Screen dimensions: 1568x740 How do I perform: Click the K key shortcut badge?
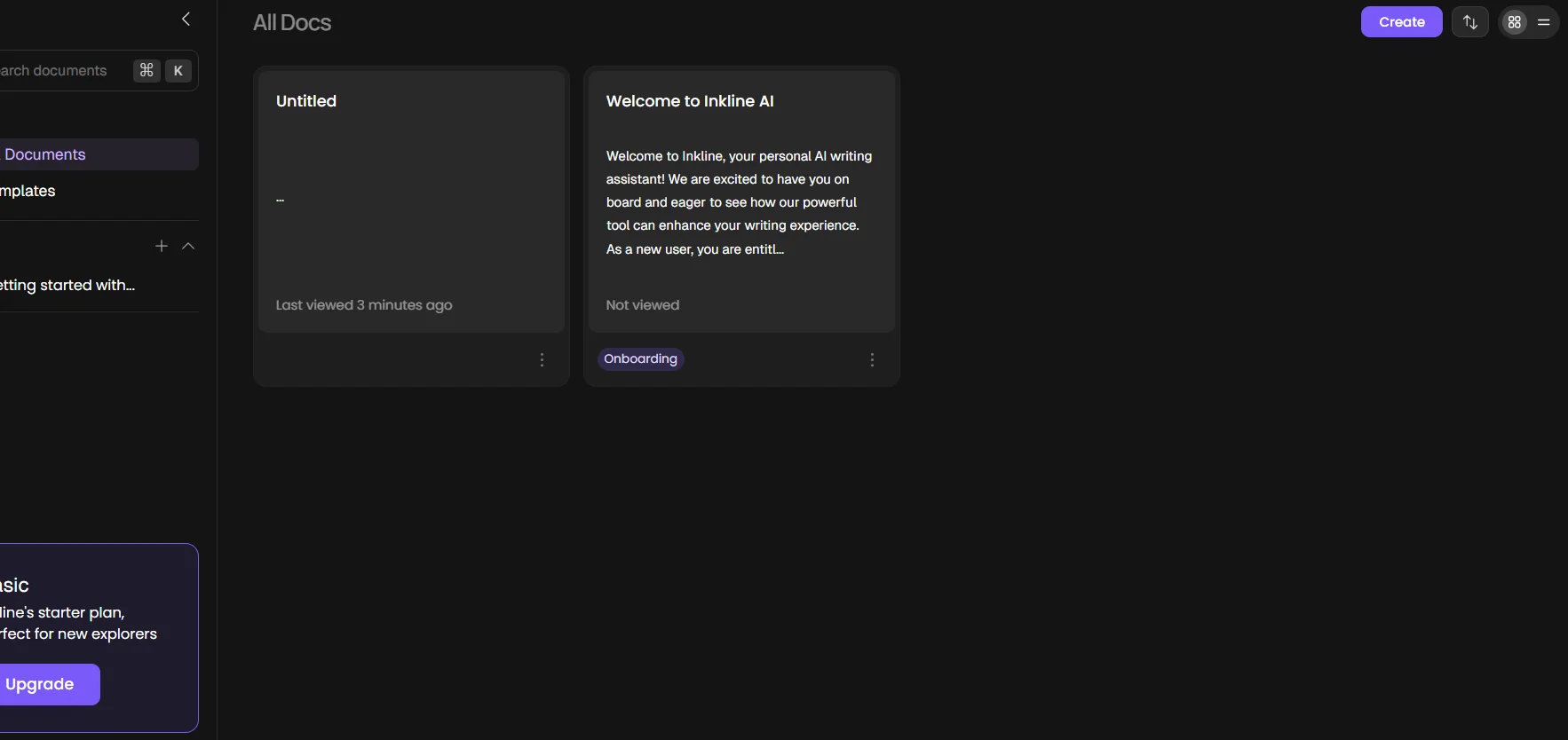click(178, 71)
